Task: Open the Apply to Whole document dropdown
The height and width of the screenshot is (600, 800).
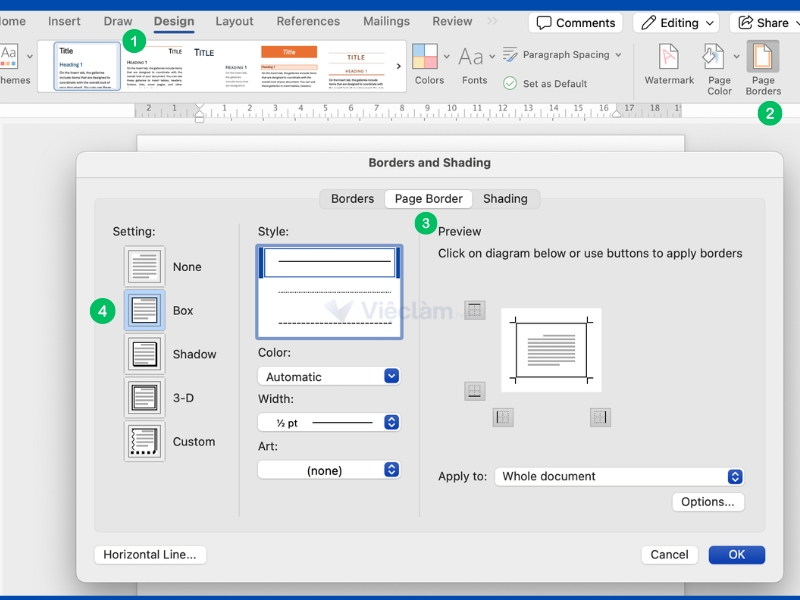Action: pyautogui.click(x=619, y=477)
